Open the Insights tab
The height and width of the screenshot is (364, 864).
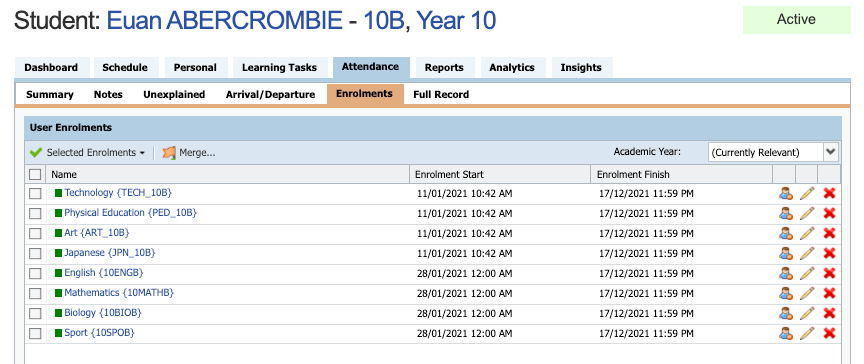tap(581, 68)
